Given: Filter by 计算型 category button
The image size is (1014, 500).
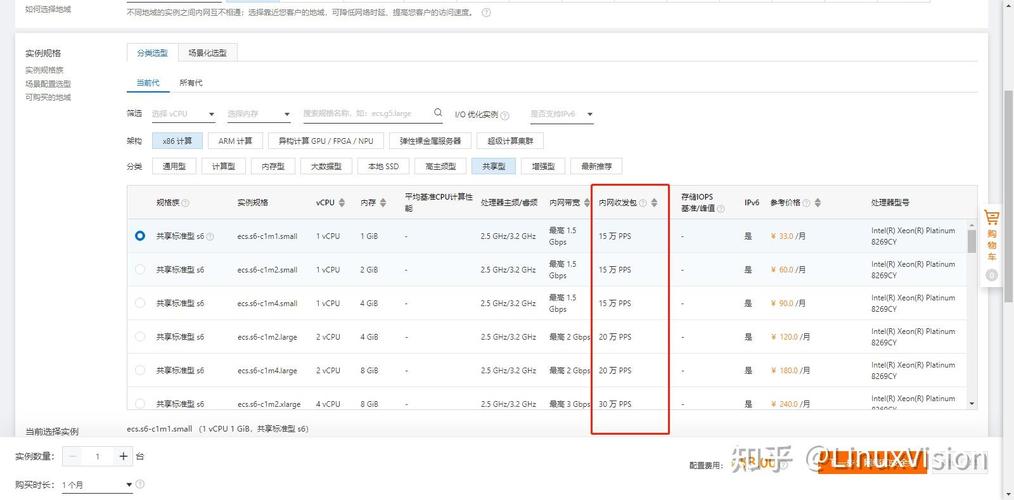Looking at the screenshot, I should tap(225, 166).
